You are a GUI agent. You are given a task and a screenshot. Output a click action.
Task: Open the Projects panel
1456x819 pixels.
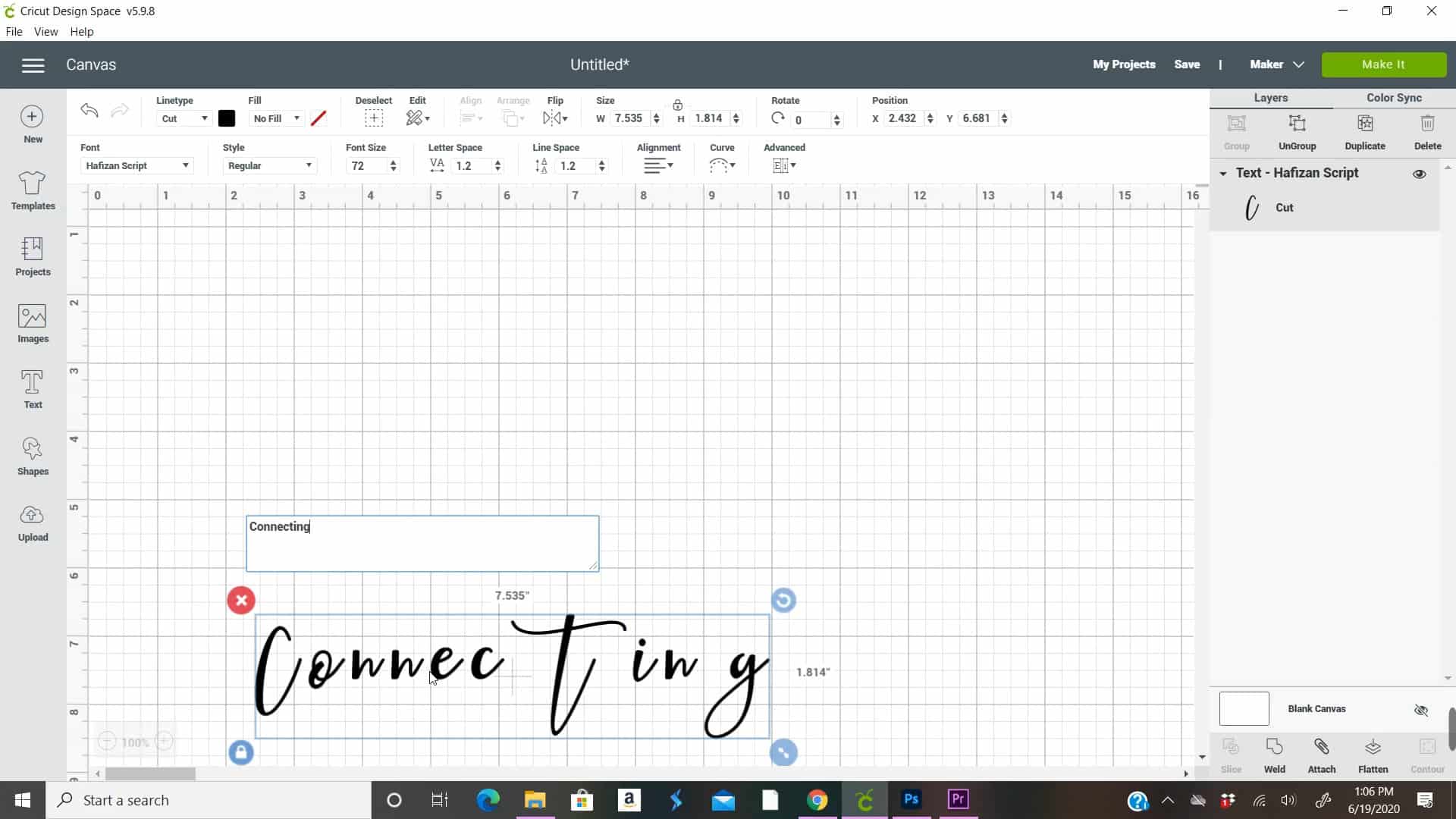(33, 256)
